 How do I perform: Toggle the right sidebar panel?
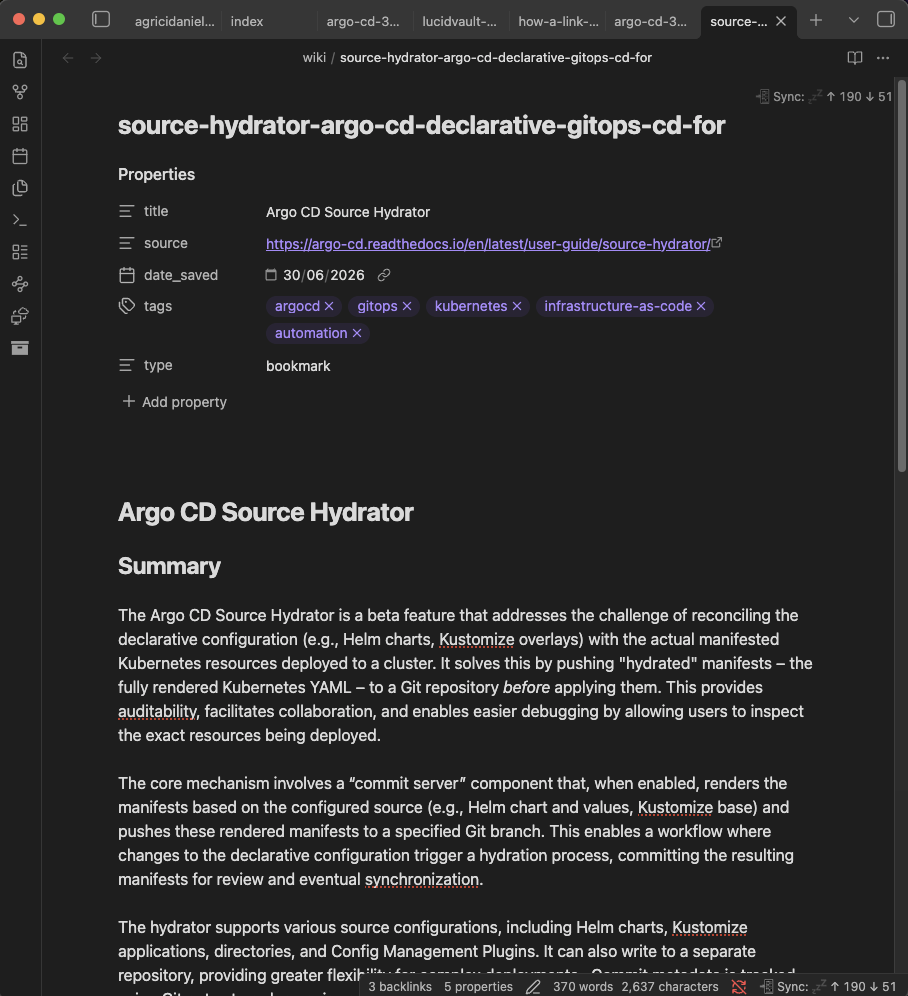886,20
